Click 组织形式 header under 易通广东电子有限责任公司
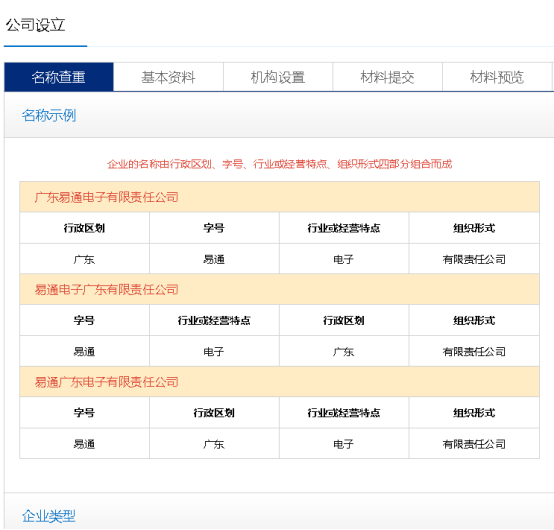 474,413
